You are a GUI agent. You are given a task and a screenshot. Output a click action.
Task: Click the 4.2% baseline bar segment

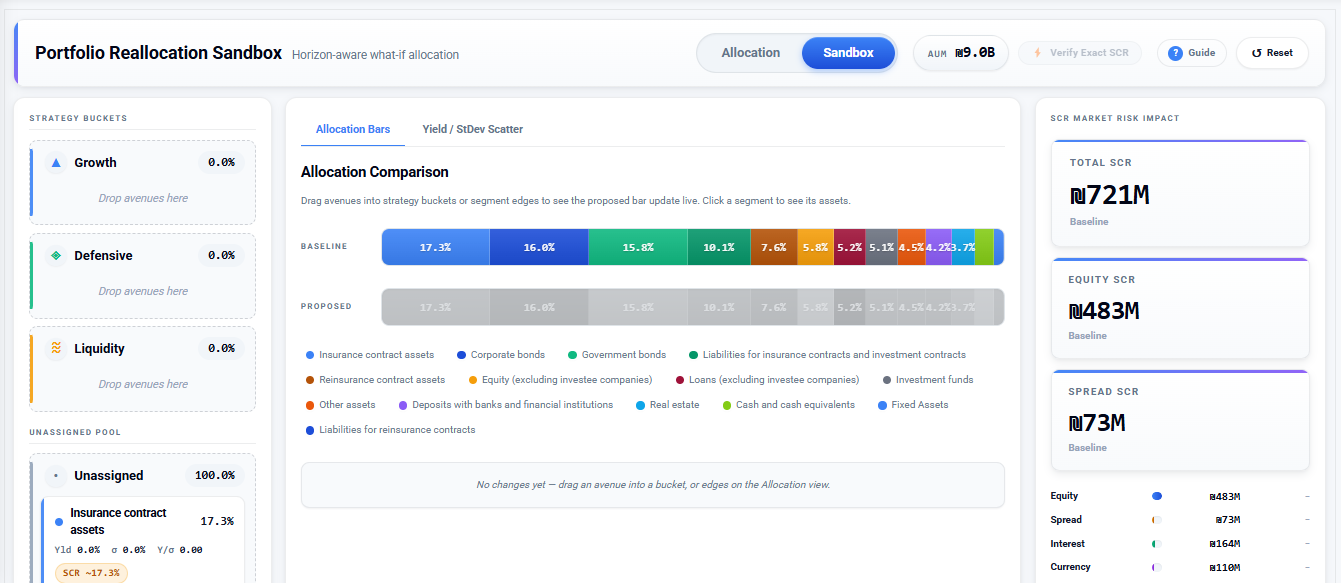938,247
